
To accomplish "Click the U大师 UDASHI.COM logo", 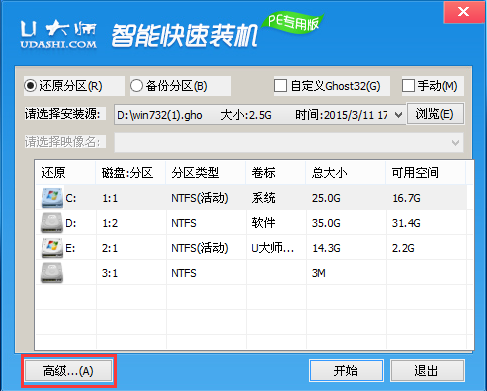I will (59, 35).
